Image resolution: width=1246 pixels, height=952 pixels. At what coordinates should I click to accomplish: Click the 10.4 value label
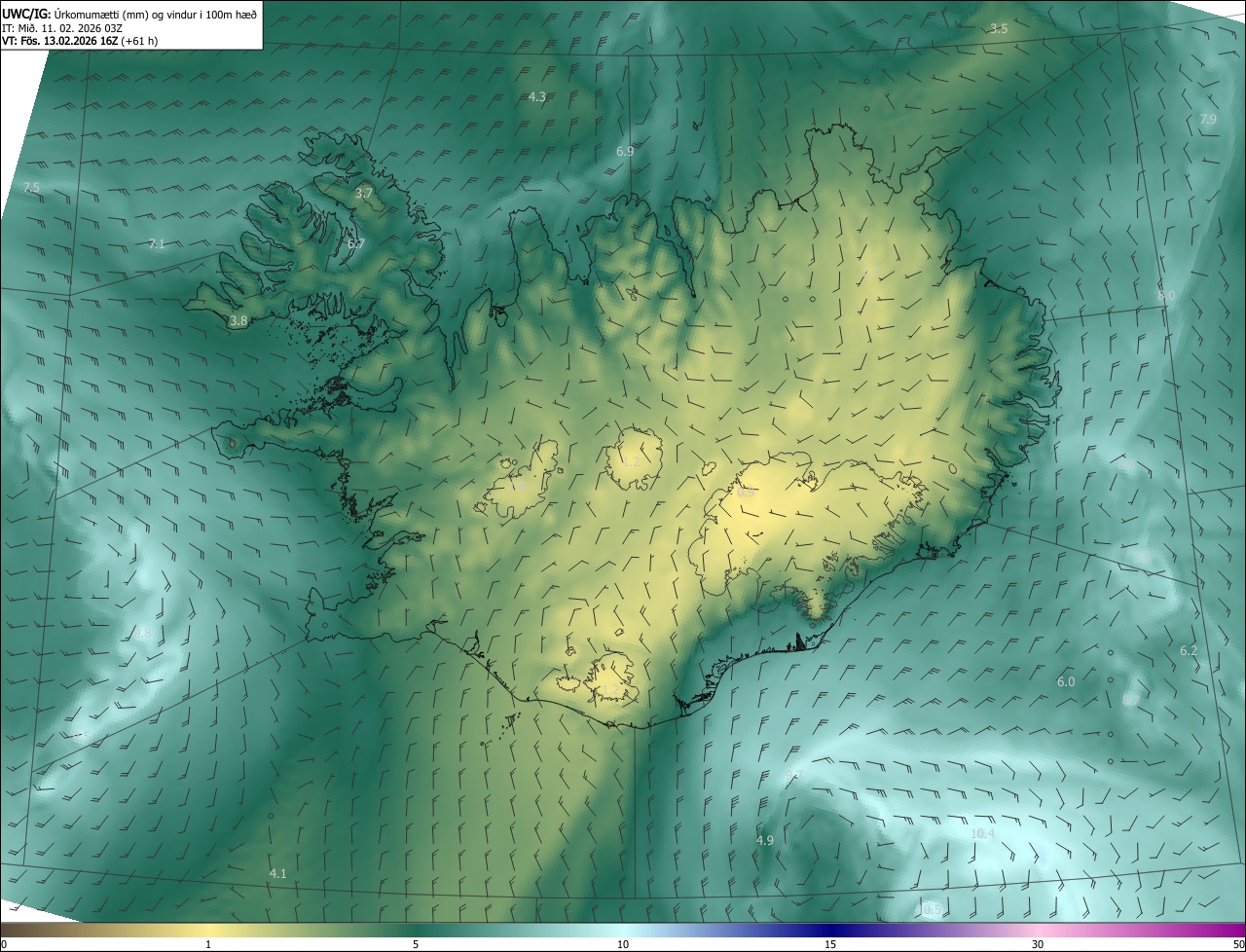click(x=982, y=833)
